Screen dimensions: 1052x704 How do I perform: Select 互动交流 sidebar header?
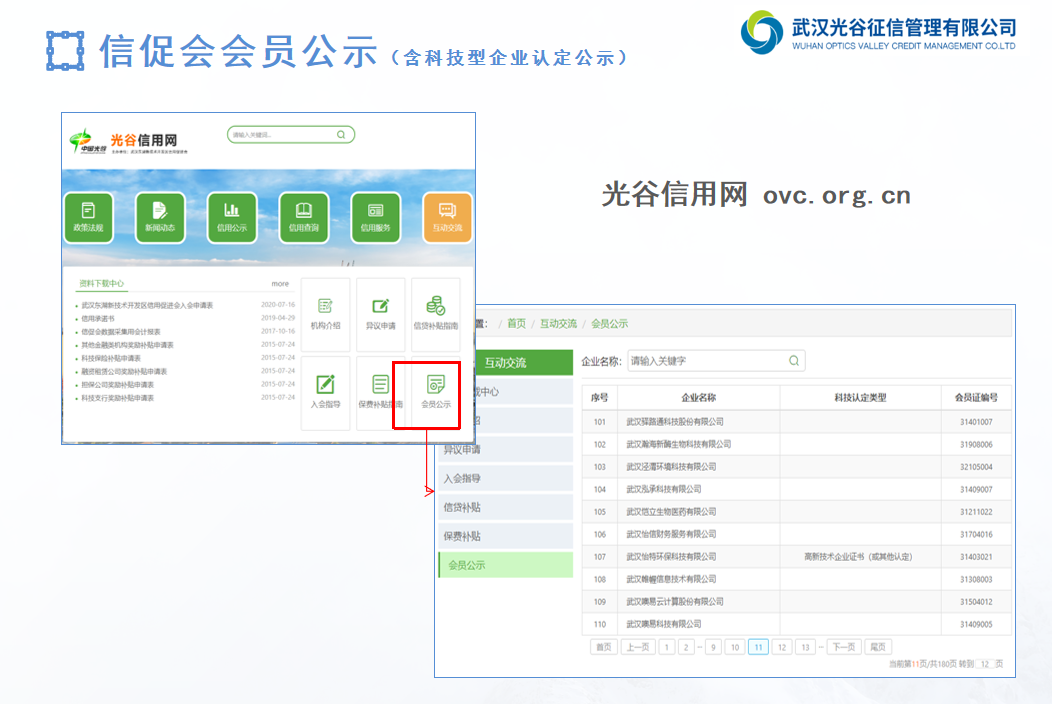524,362
